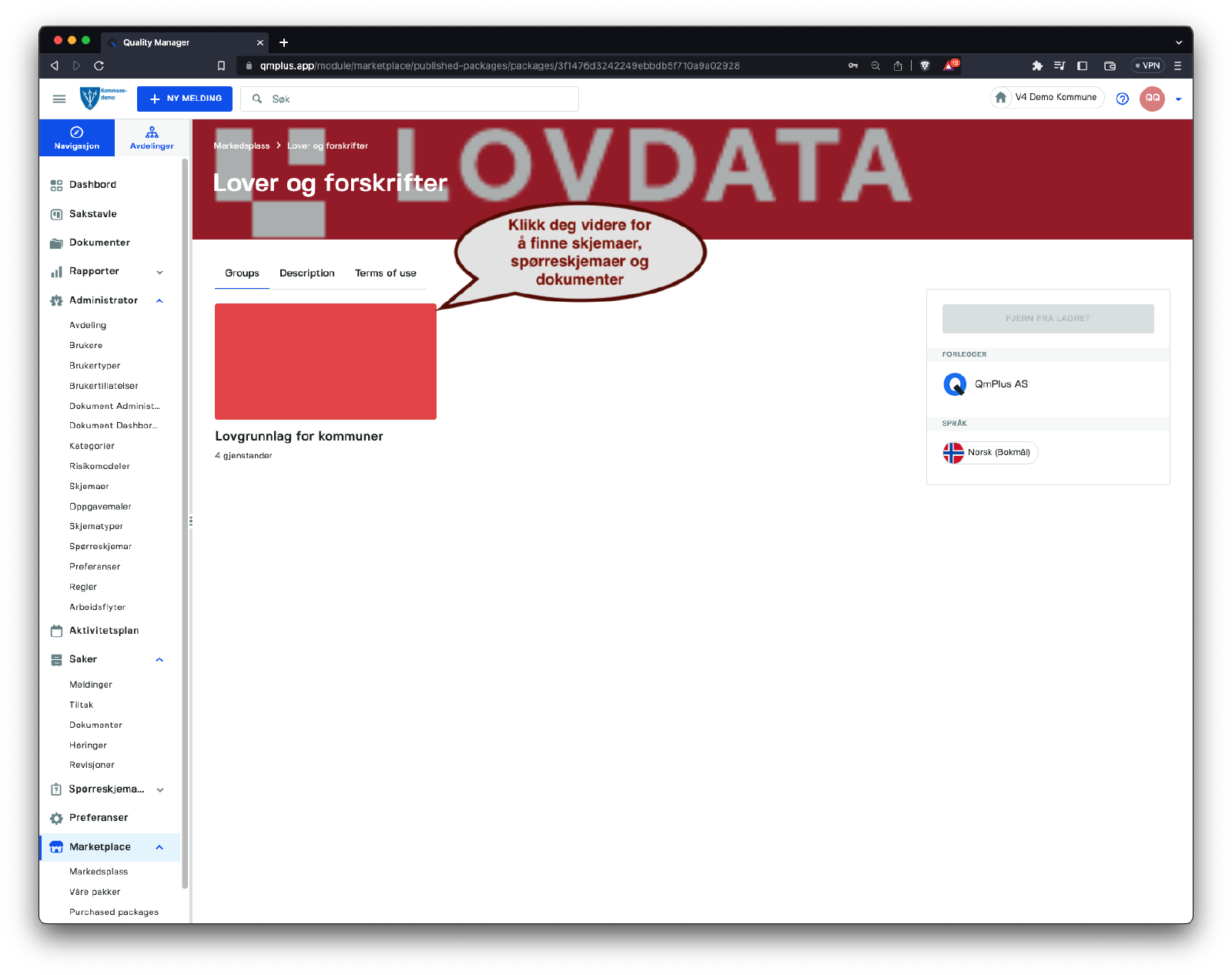Reload the page with browser refresh icon
1232x975 pixels.
99,66
